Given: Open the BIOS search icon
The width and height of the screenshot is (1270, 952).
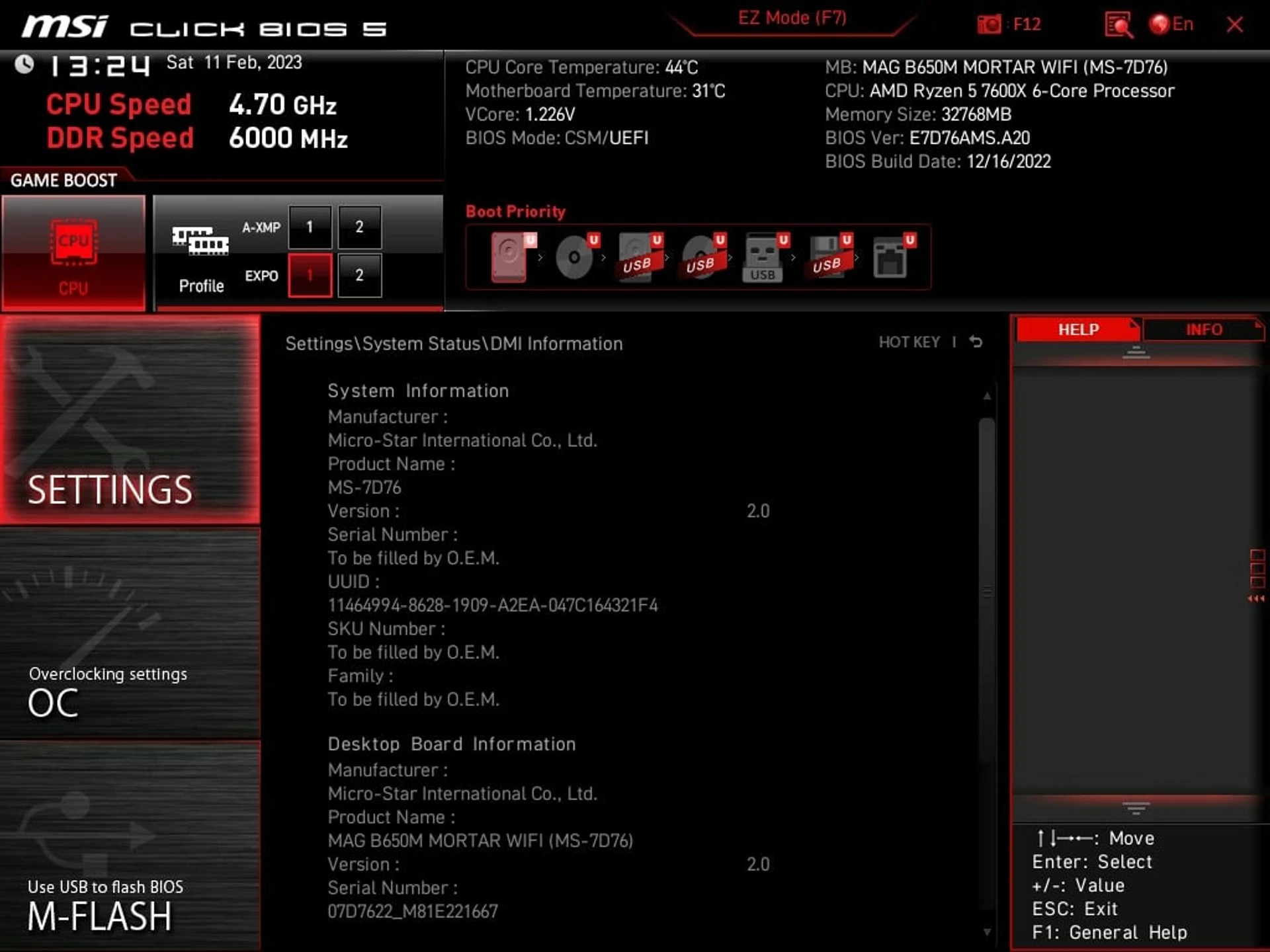Looking at the screenshot, I should [1118, 25].
